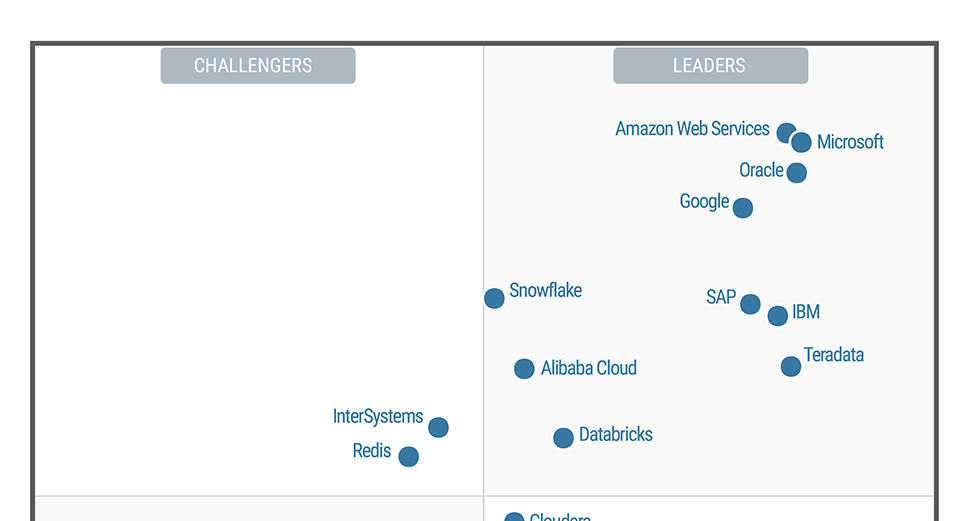This screenshot has width=960, height=521.
Task: Select the Amazon Web Services dot marker
Action: (x=786, y=133)
